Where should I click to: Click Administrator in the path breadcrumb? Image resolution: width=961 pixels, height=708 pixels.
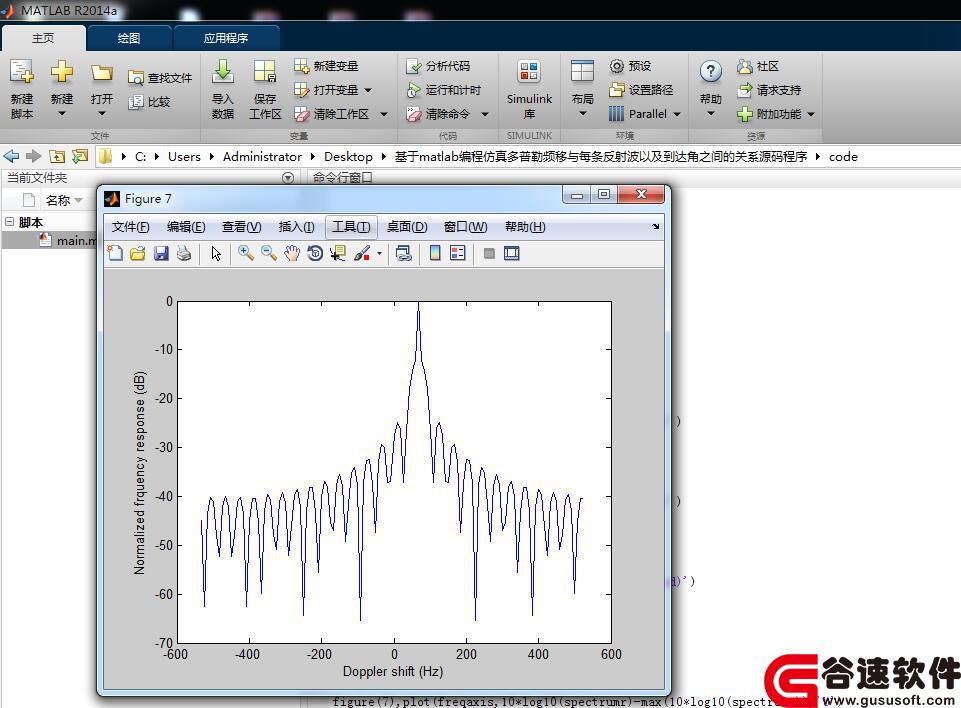tap(262, 156)
